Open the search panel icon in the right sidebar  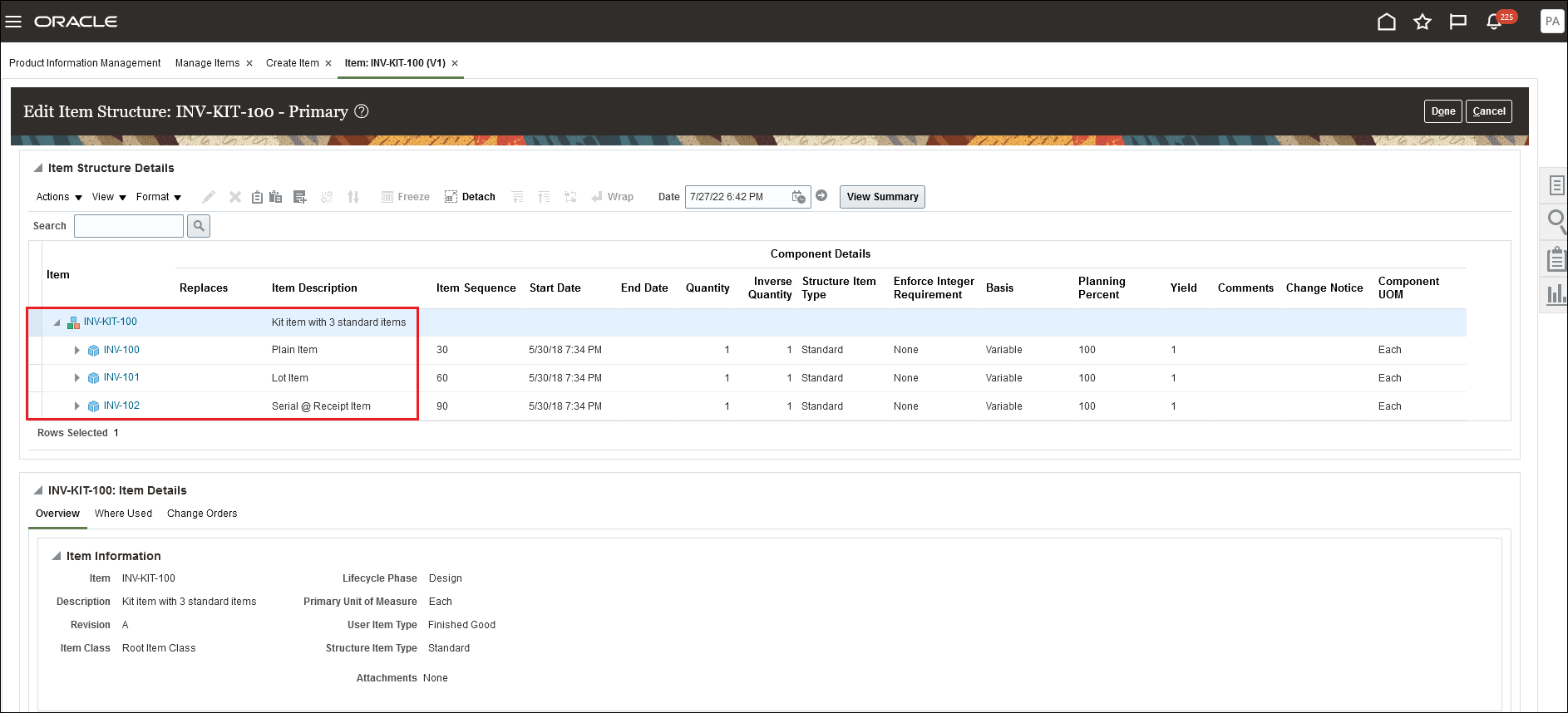(x=1557, y=222)
